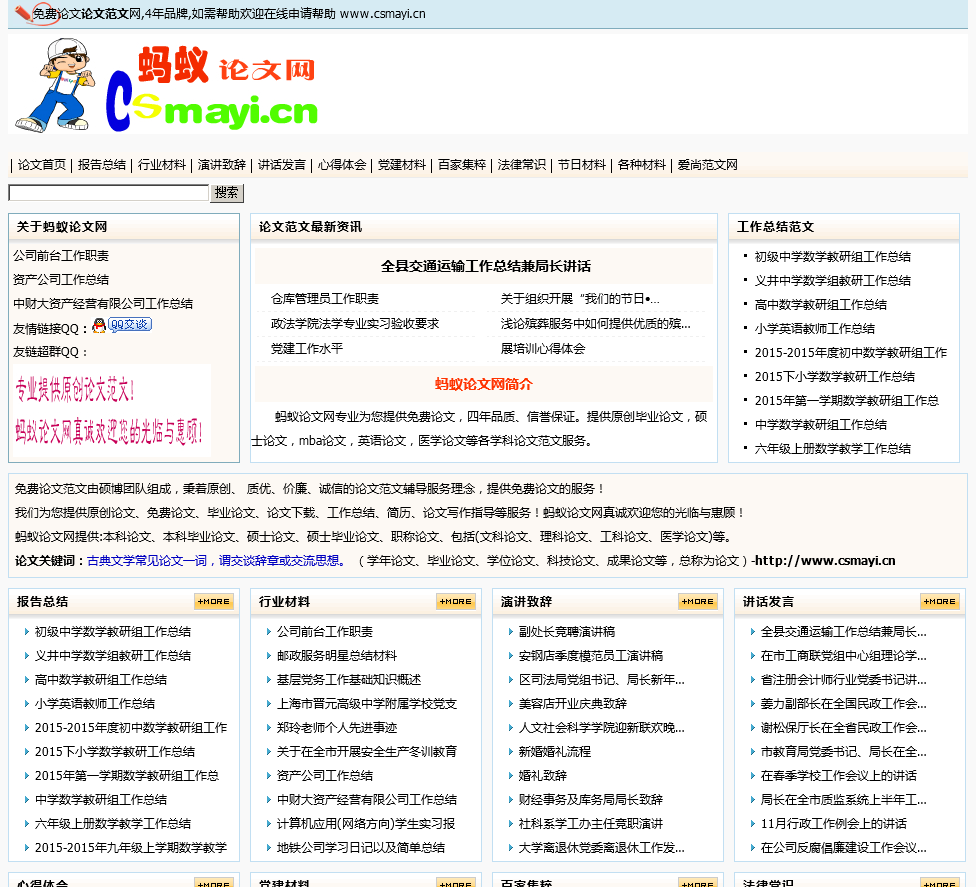976x887 pixels.
Task: Open 2015-2015年九年级上学期数学教学 link
Action: (131, 848)
